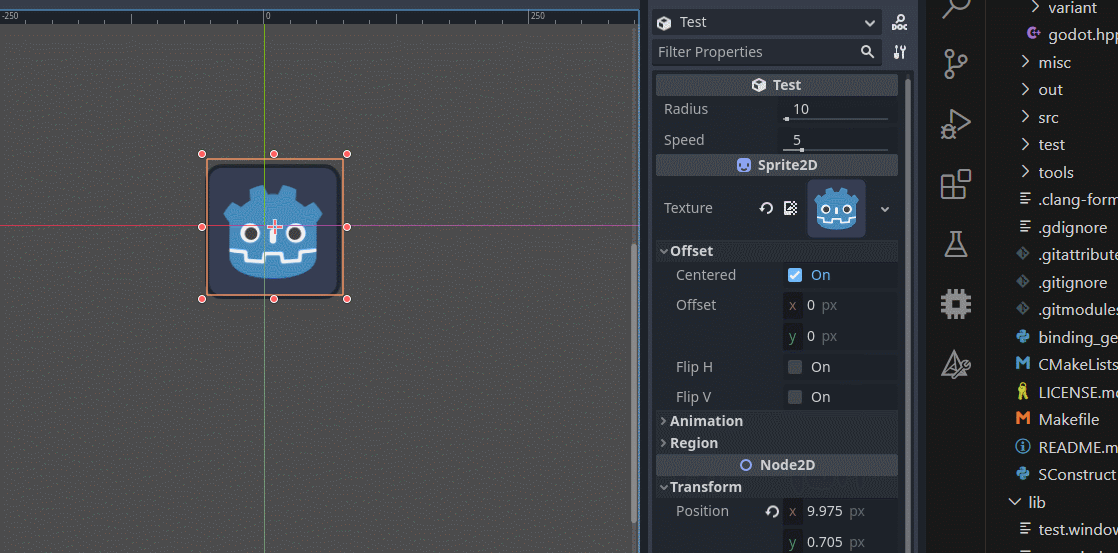Click the Node2D class header
Screen dimensions: 1118x553
click(x=776, y=465)
